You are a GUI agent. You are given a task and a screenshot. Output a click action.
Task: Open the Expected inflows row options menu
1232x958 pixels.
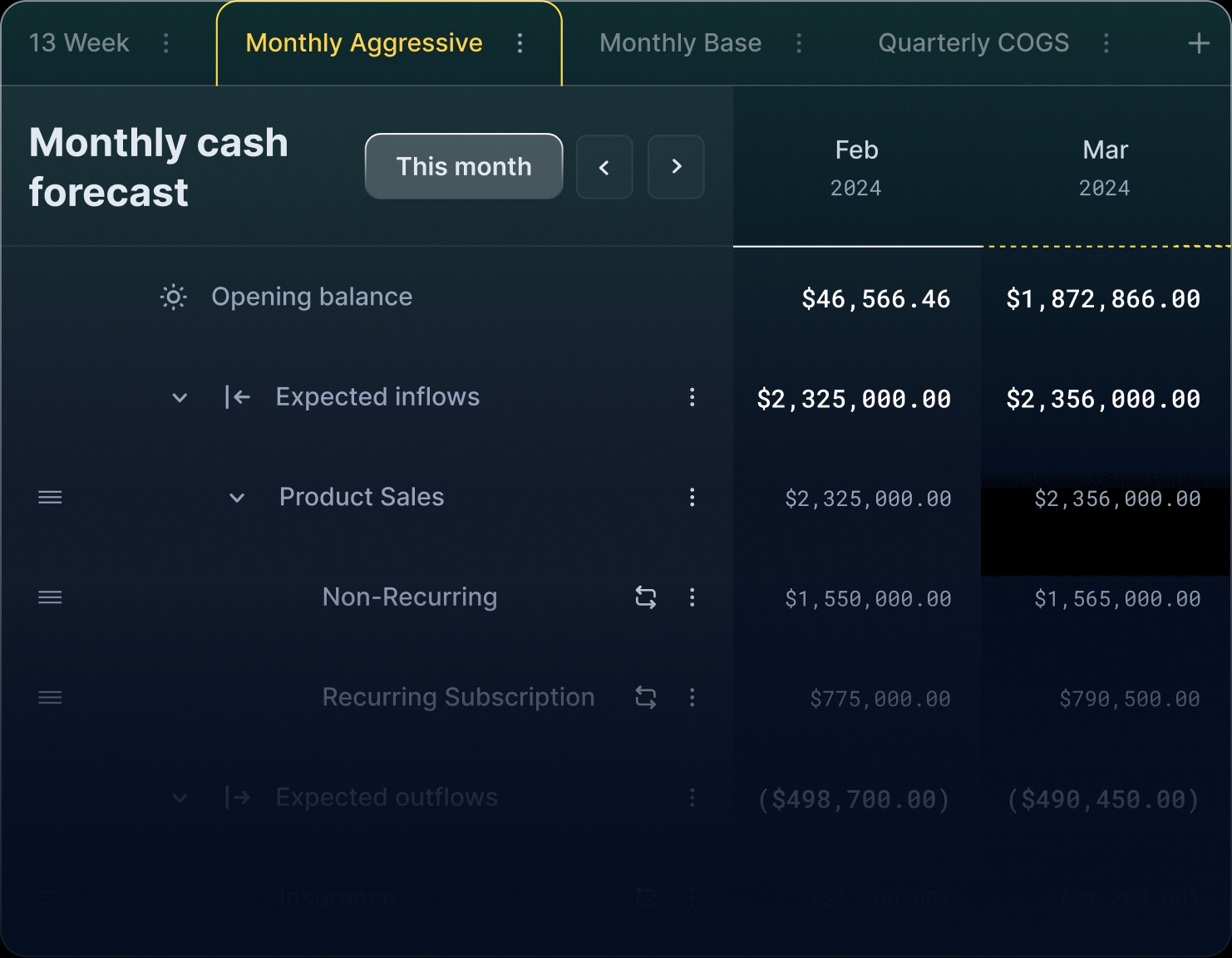[x=692, y=397]
